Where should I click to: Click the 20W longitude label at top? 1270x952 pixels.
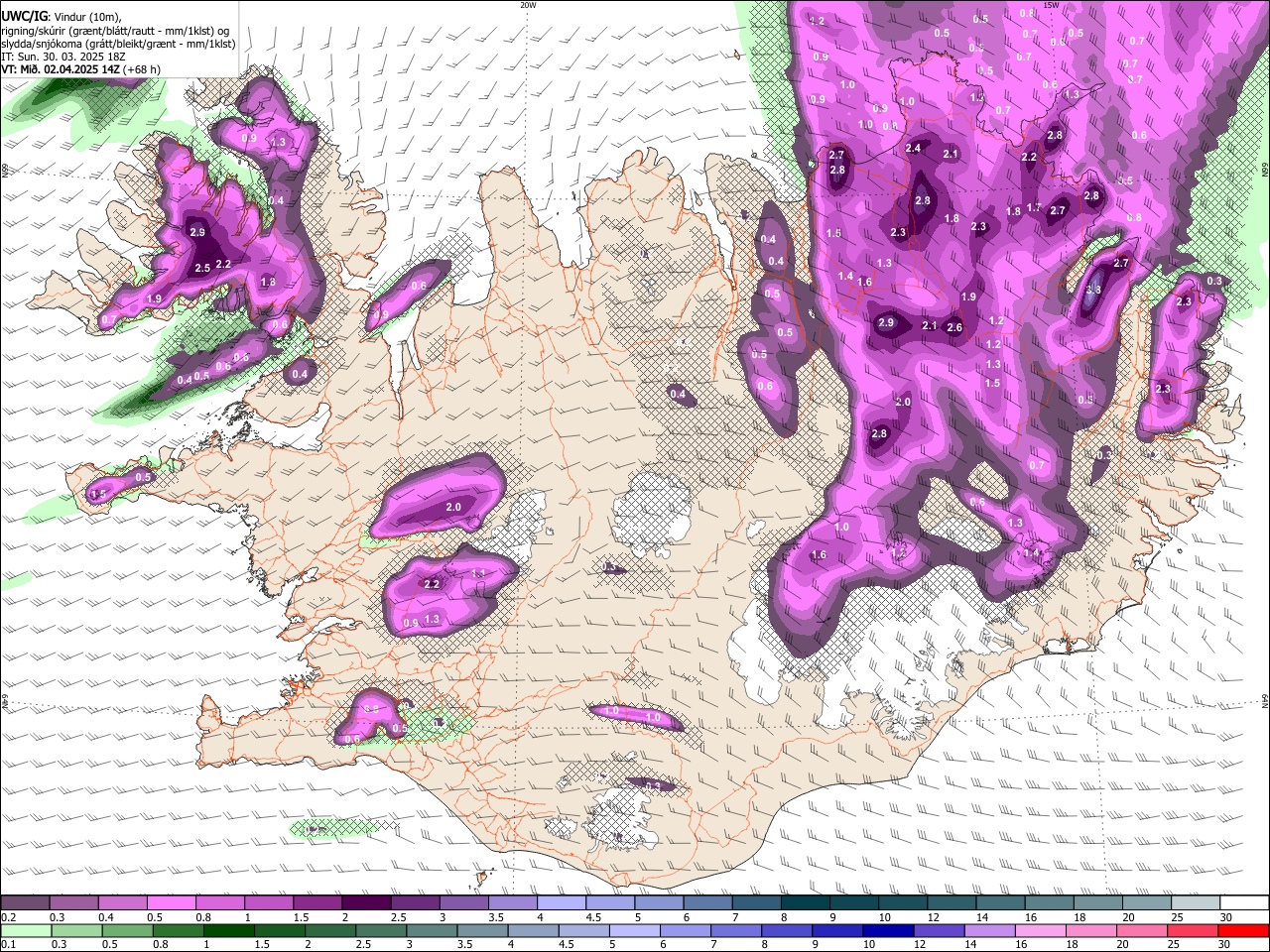coord(528,5)
